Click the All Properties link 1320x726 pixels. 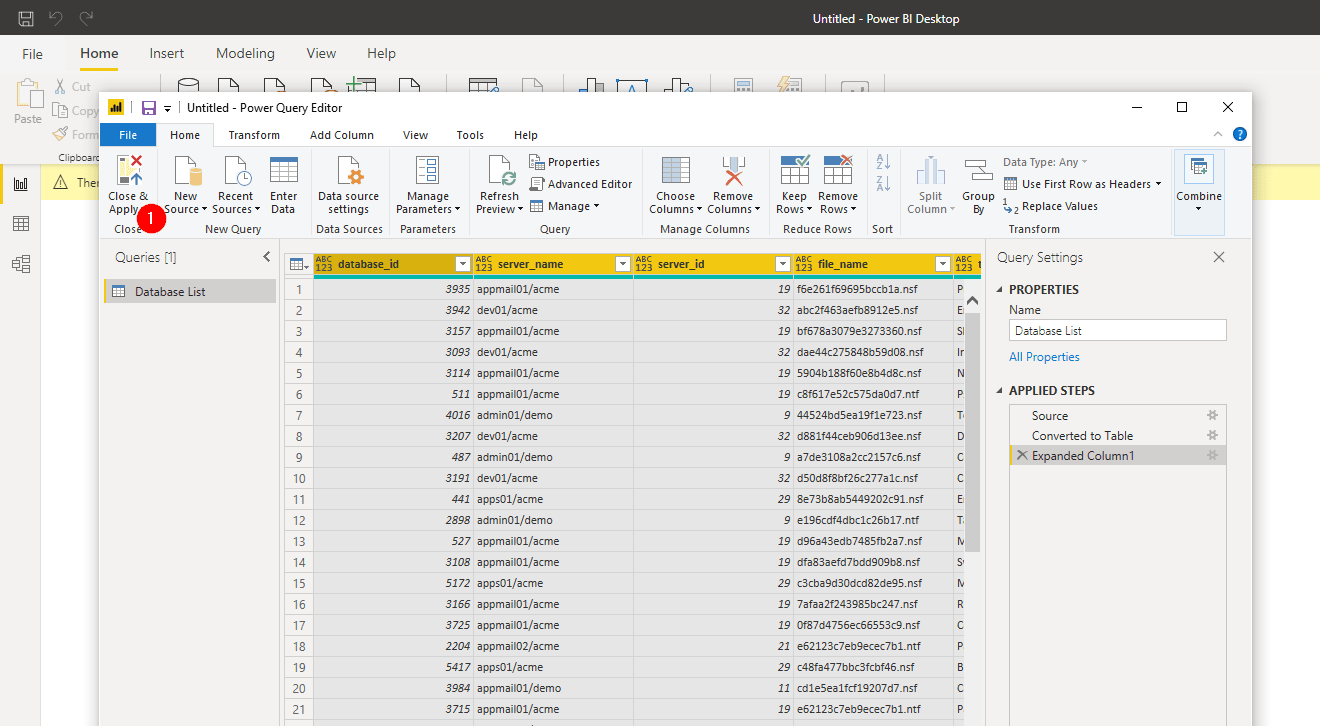coord(1044,357)
